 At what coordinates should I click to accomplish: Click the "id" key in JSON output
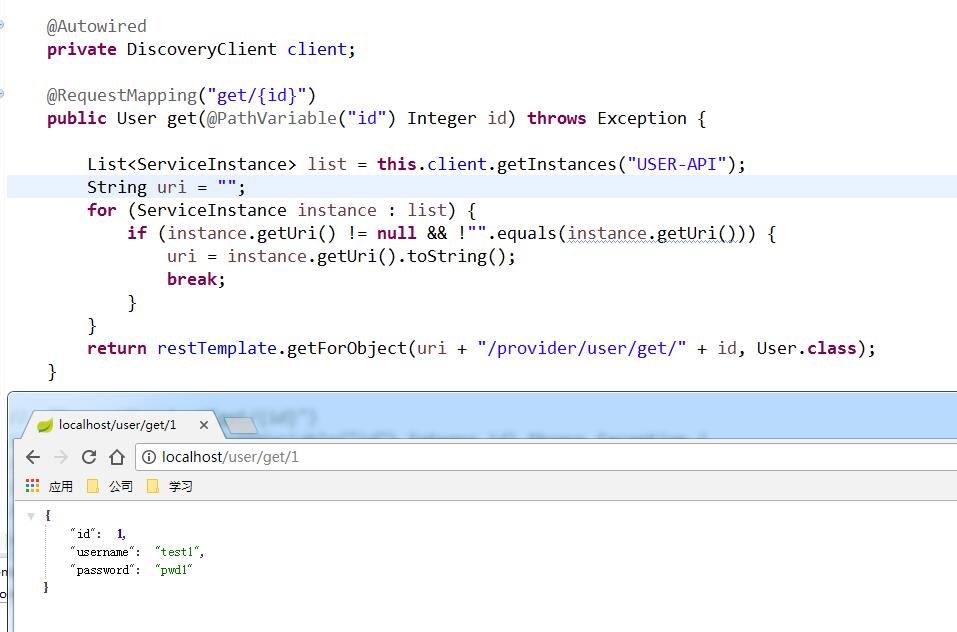click(x=83, y=534)
